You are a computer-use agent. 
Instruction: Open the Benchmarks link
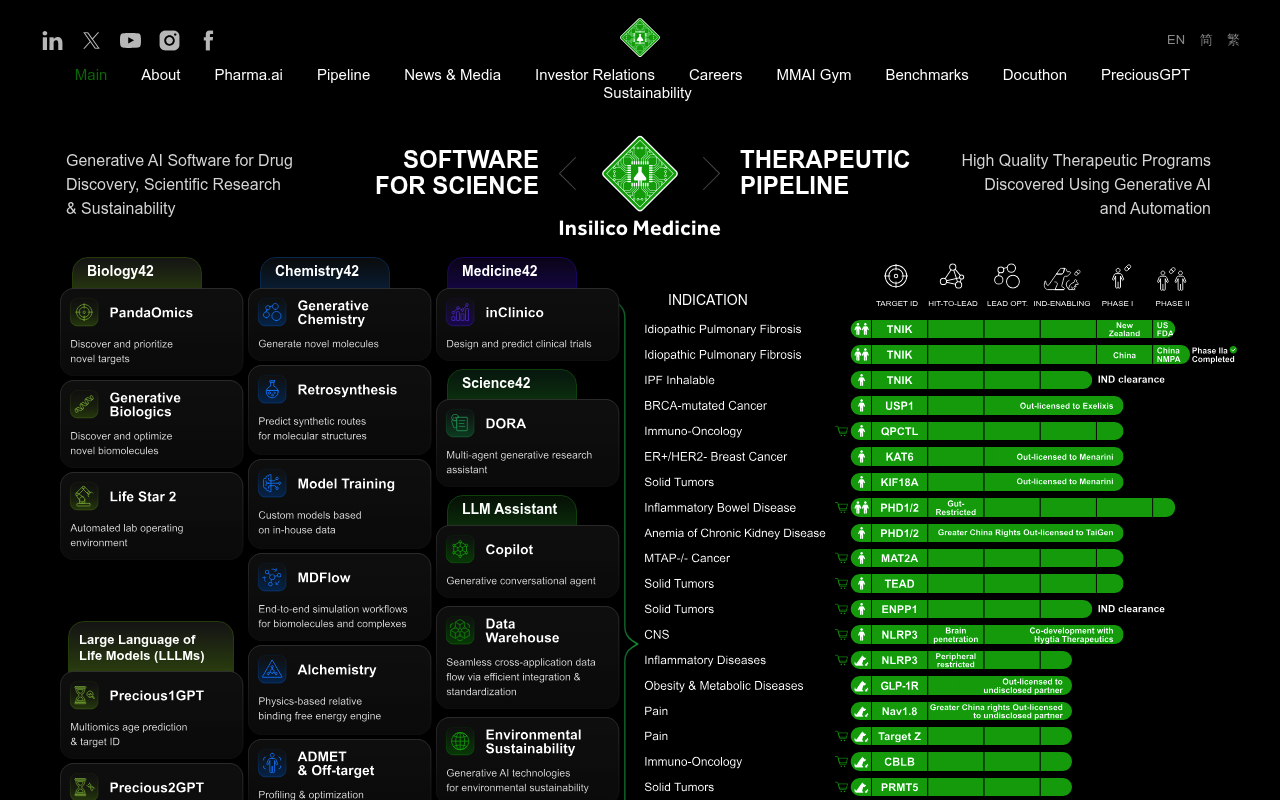(927, 75)
